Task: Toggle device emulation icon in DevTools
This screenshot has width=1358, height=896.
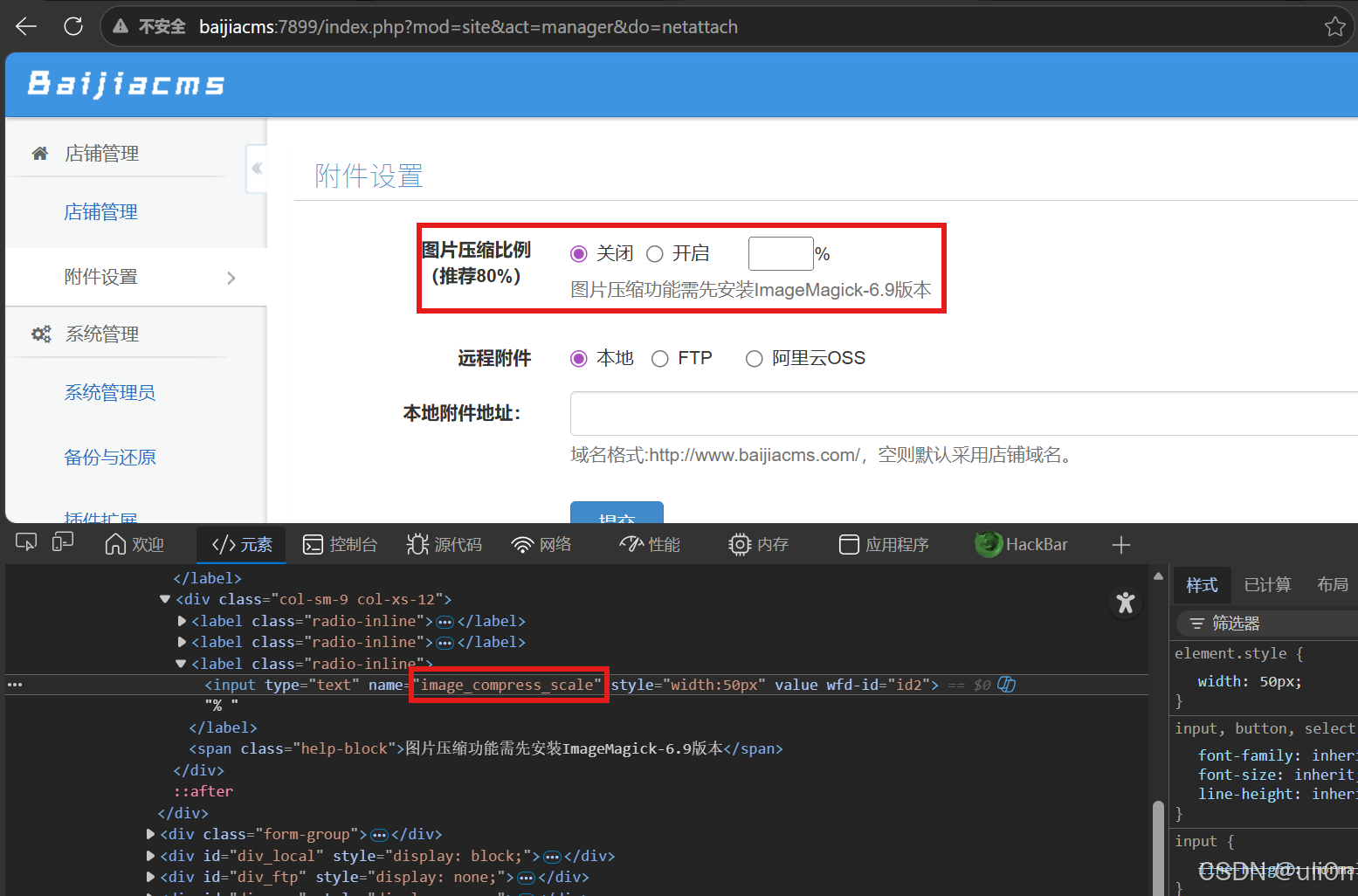Action: click(63, 543)
